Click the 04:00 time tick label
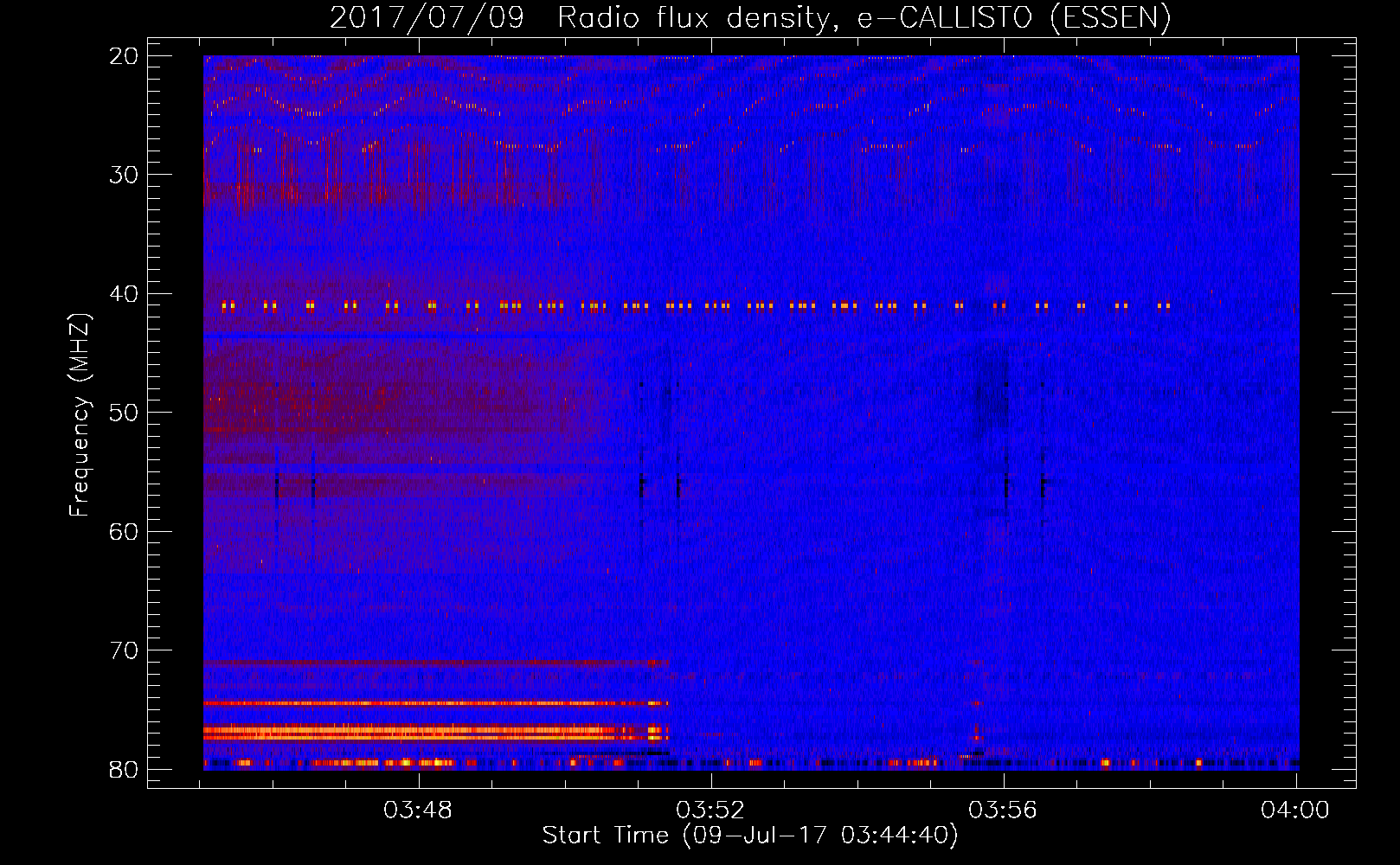 (x=1295, y=811)
